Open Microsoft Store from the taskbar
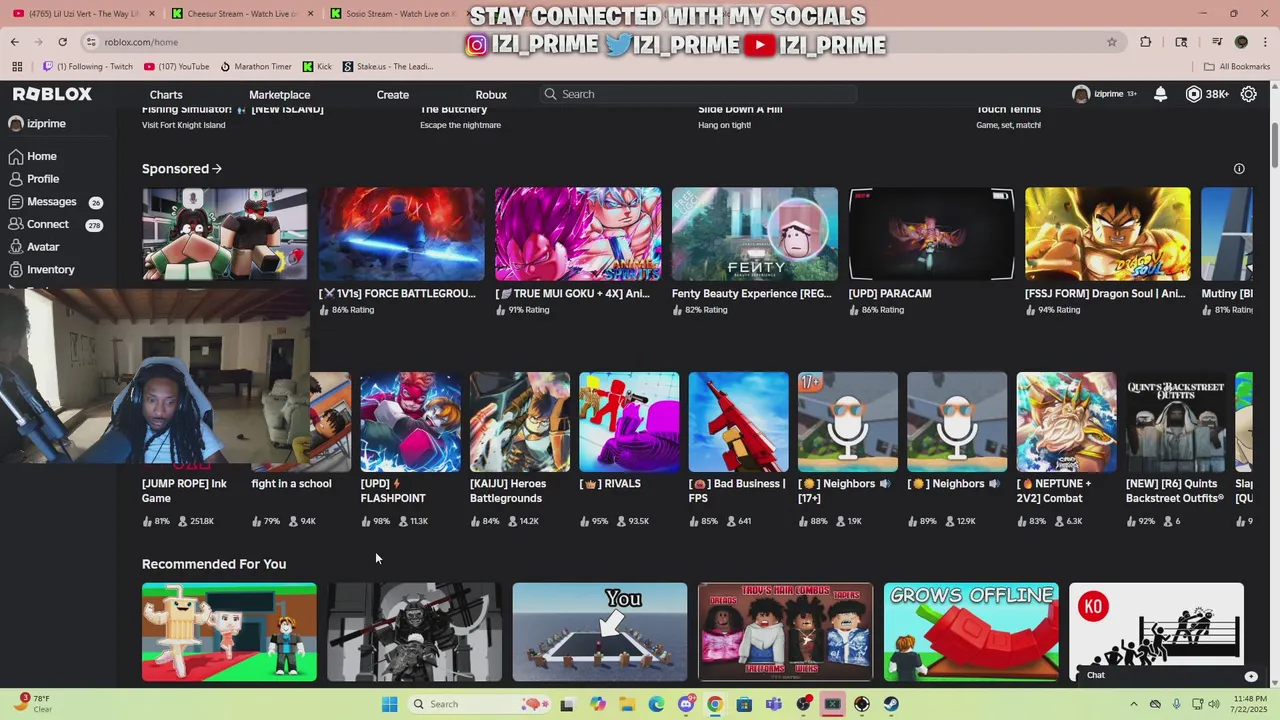The width and height of the screenshot is (1280, 720). [x=745, y=704]
